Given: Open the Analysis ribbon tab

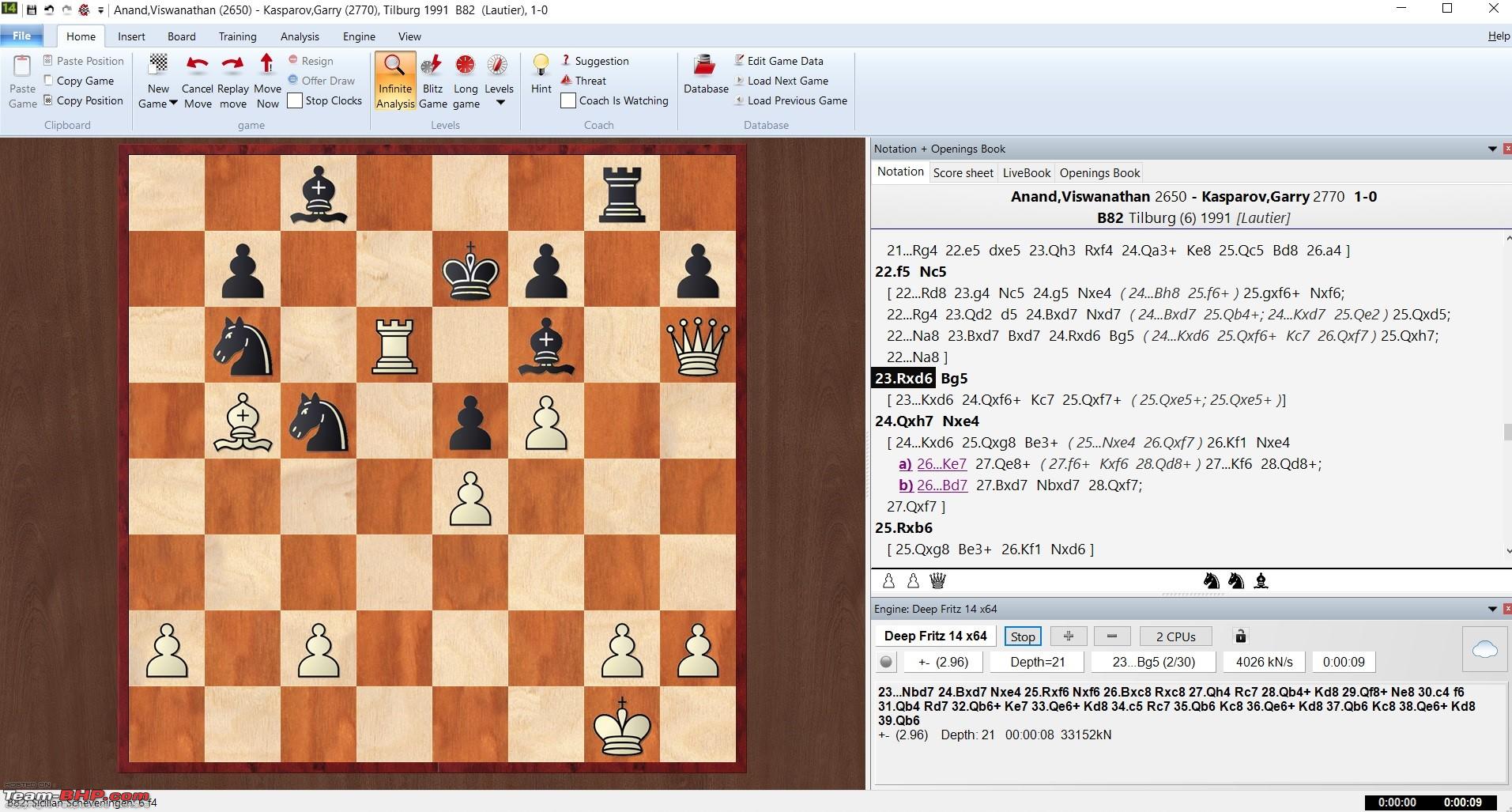Looking at the screenshot, I should coord(300,36).
